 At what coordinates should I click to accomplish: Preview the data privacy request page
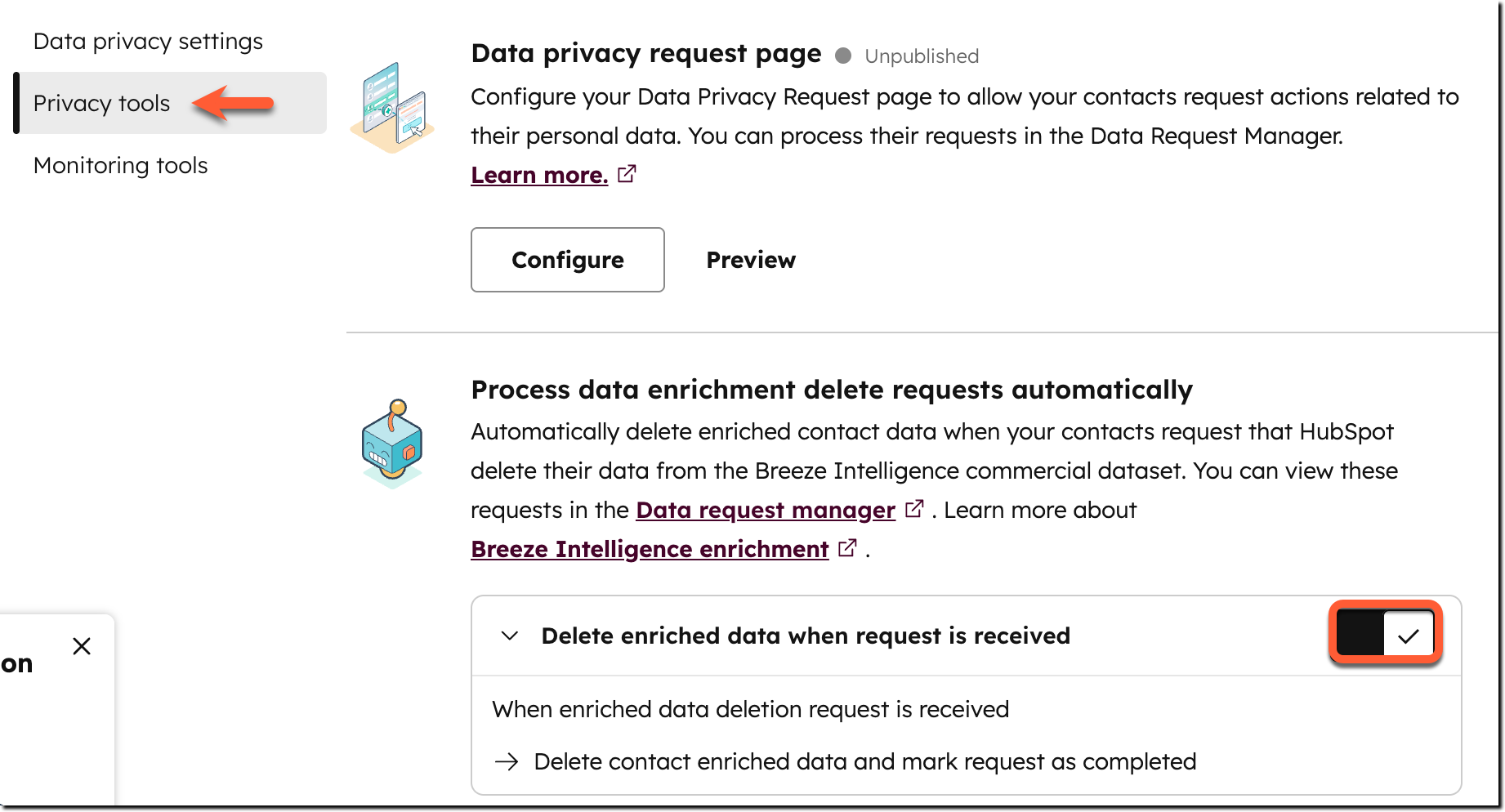pos(750,260)
